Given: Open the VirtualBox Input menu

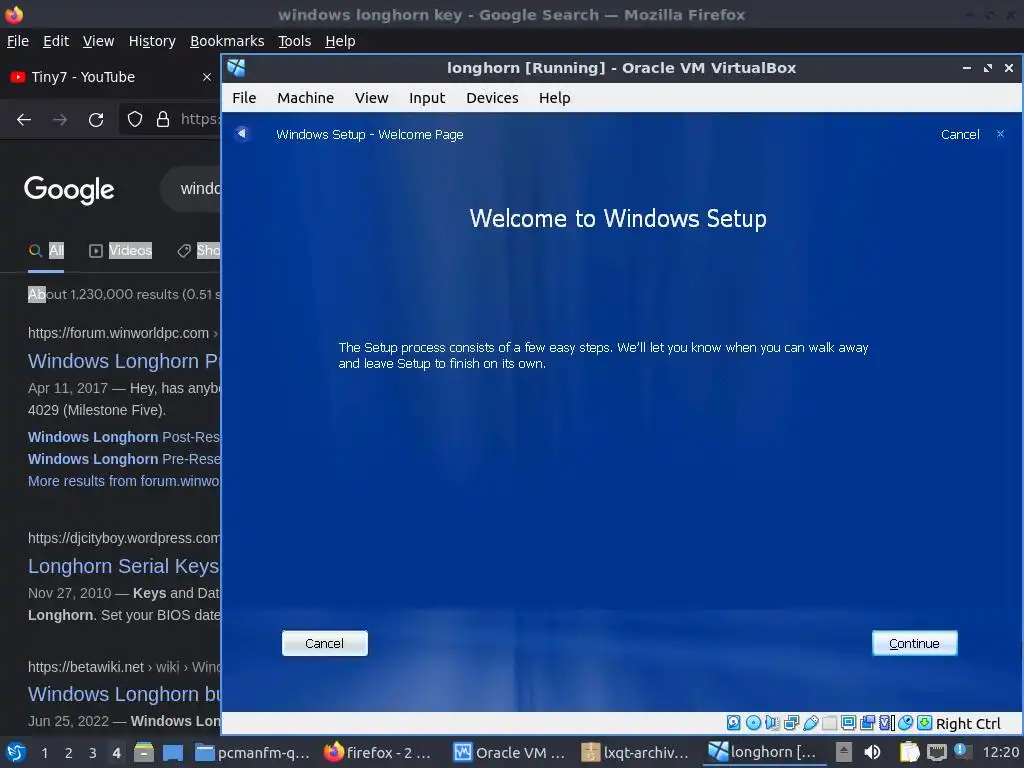Looking at the screenshot, I should [427, 98].
